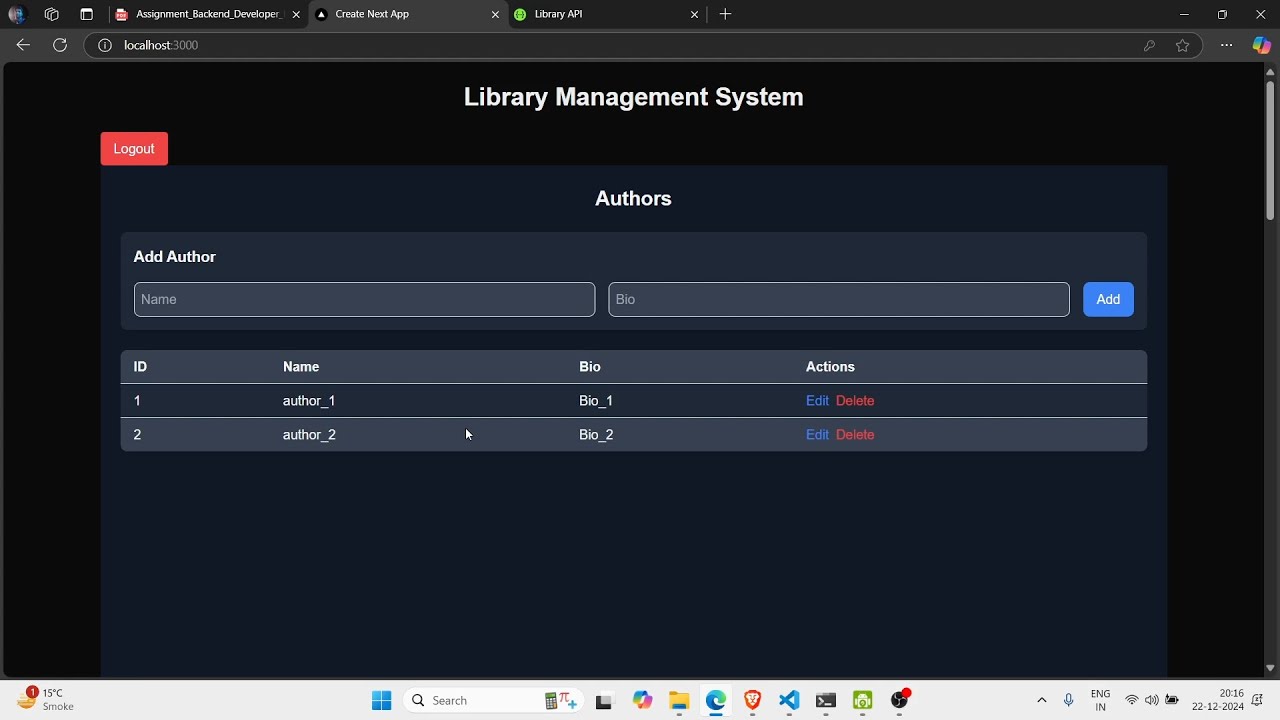Open the weather widget showing 15°C Smoke
The height and width of the screenshot is (720, 1280).
(x=46, y=699)
